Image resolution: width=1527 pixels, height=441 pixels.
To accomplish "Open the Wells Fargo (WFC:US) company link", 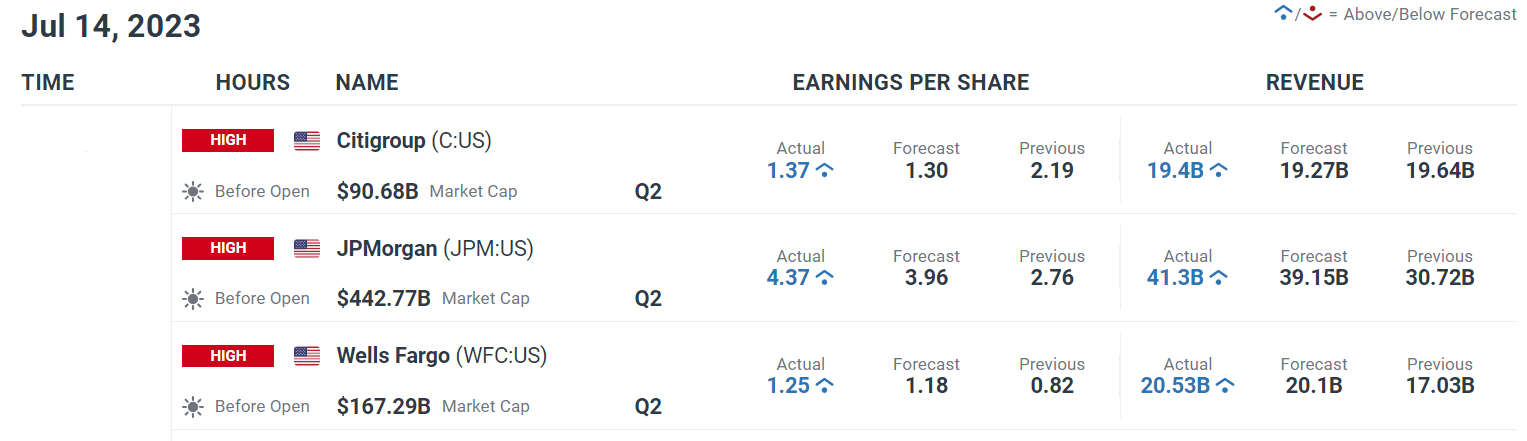I will coord(442,356).
